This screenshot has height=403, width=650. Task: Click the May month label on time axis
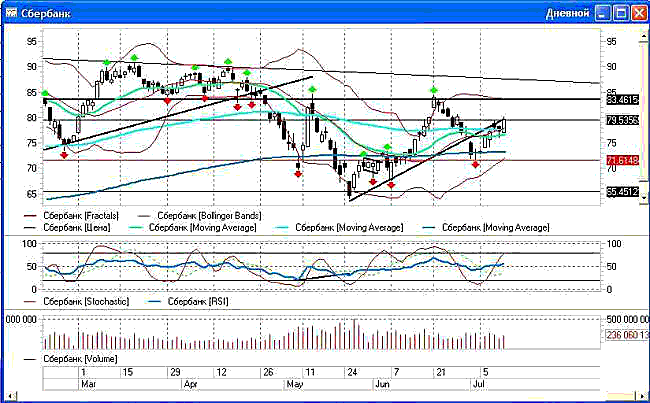click(x=295, y=384)
